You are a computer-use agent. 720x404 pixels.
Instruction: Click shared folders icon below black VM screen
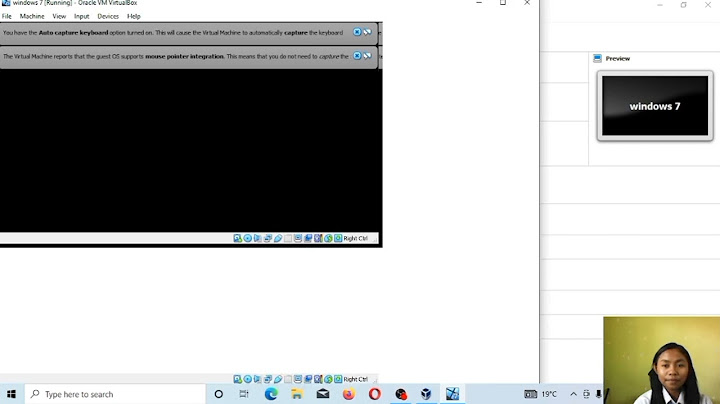[288, 238]
